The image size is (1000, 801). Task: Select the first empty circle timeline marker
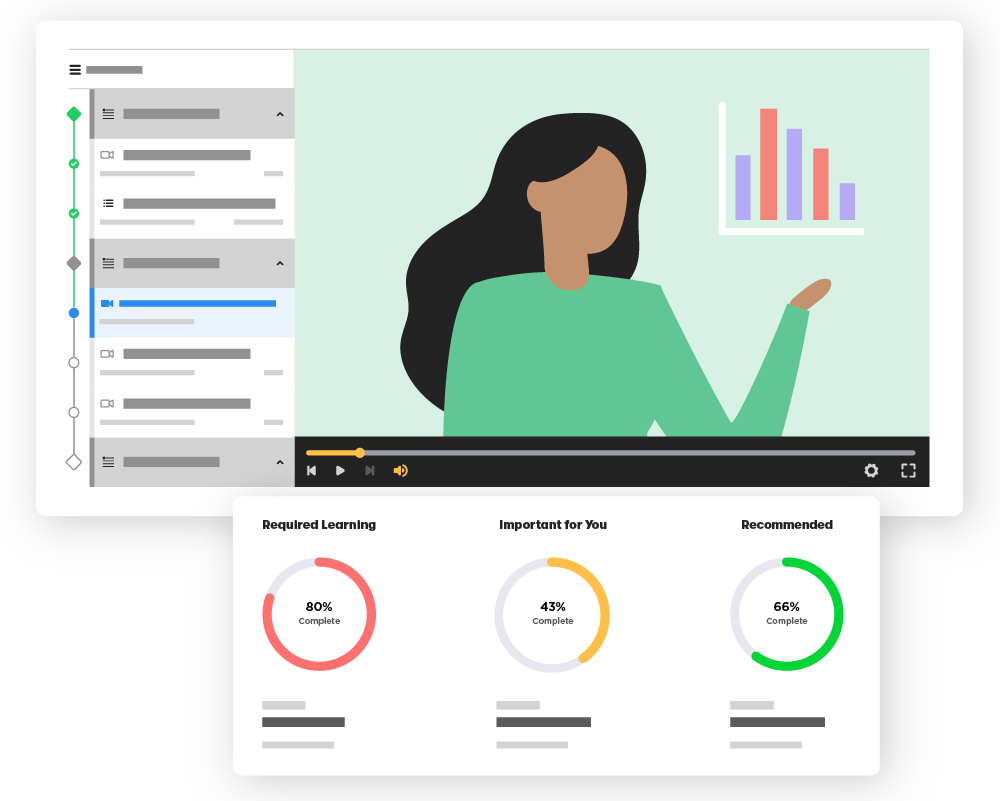click(74, 363)
